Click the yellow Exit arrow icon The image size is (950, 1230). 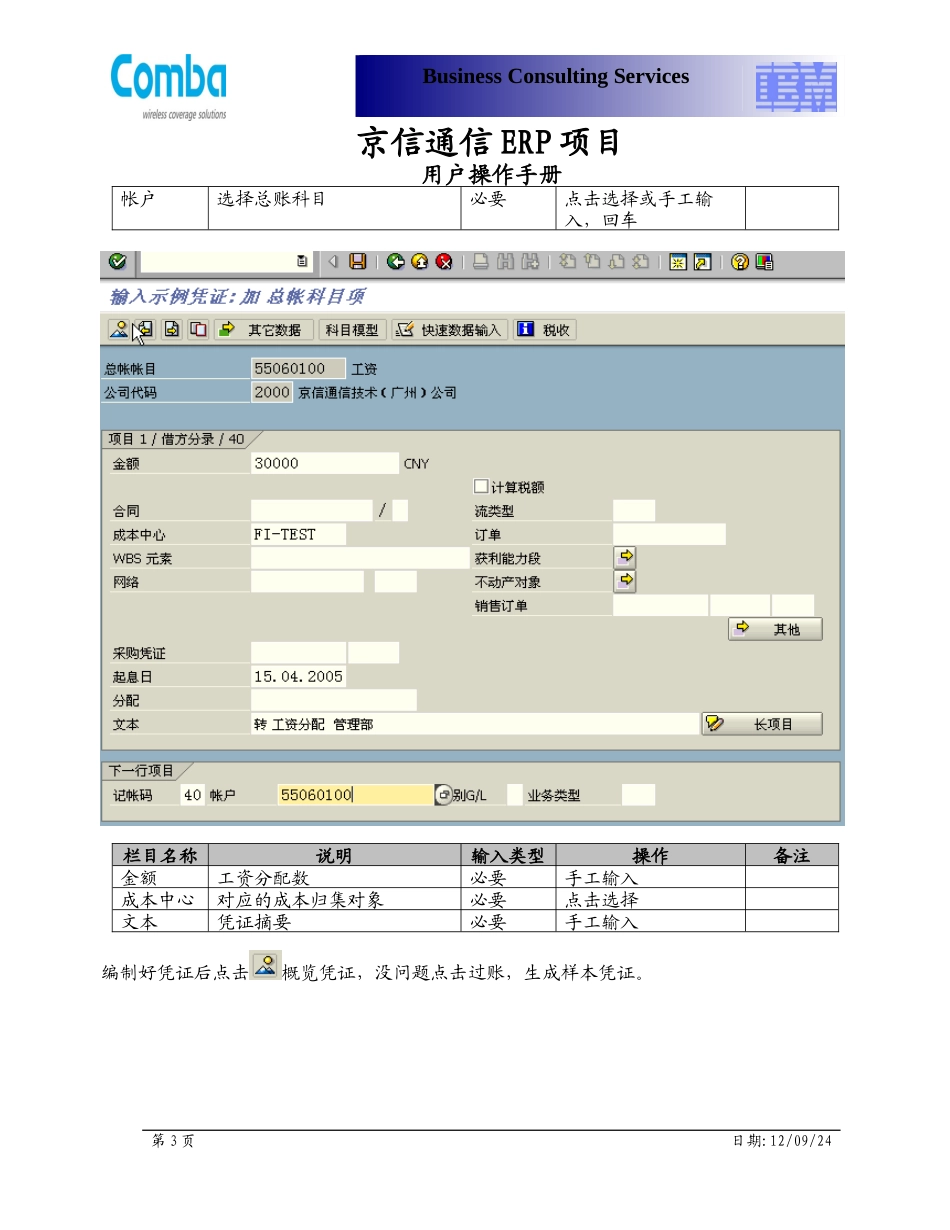420,262
